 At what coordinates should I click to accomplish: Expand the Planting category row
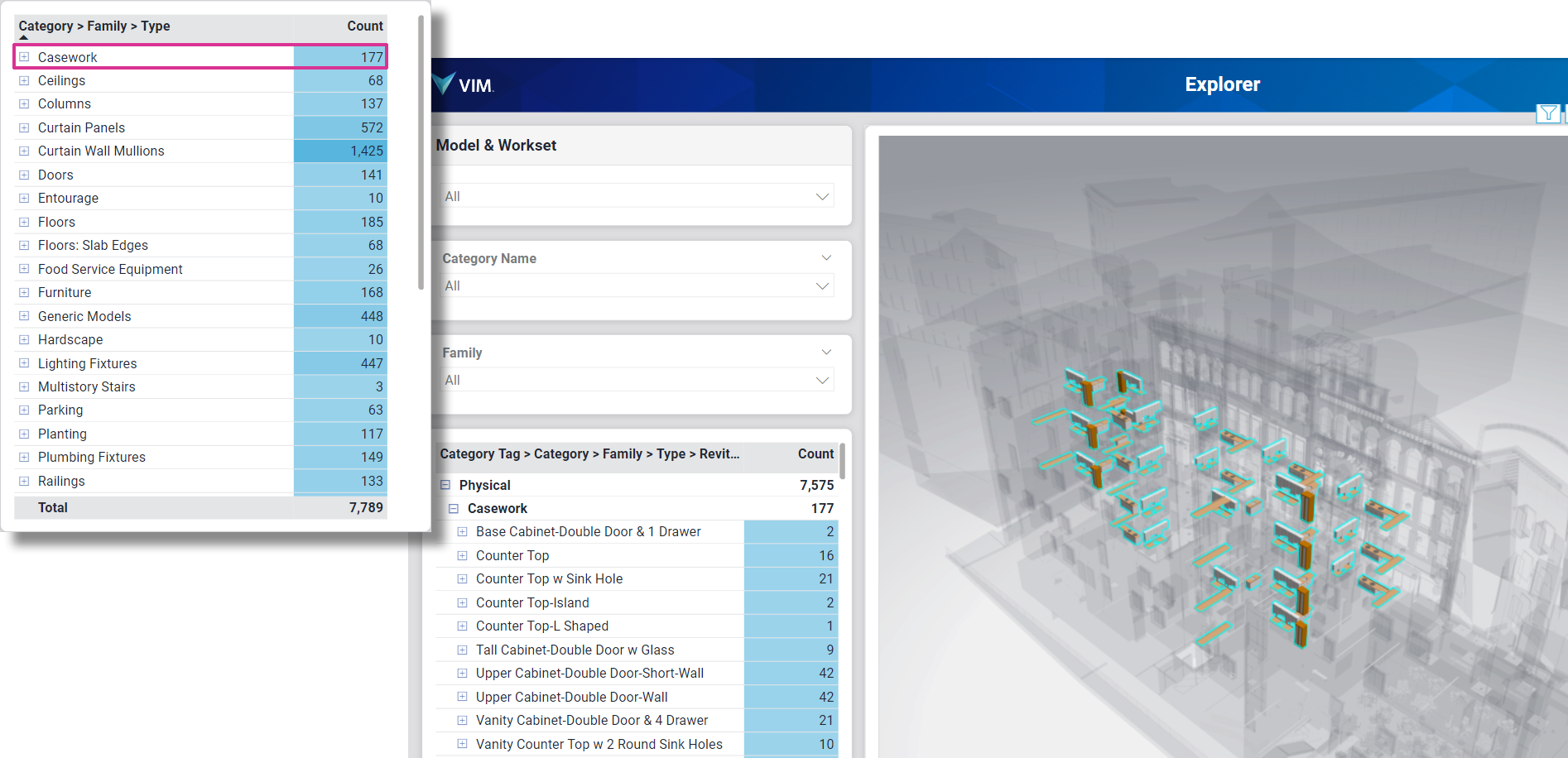(24, 434)
